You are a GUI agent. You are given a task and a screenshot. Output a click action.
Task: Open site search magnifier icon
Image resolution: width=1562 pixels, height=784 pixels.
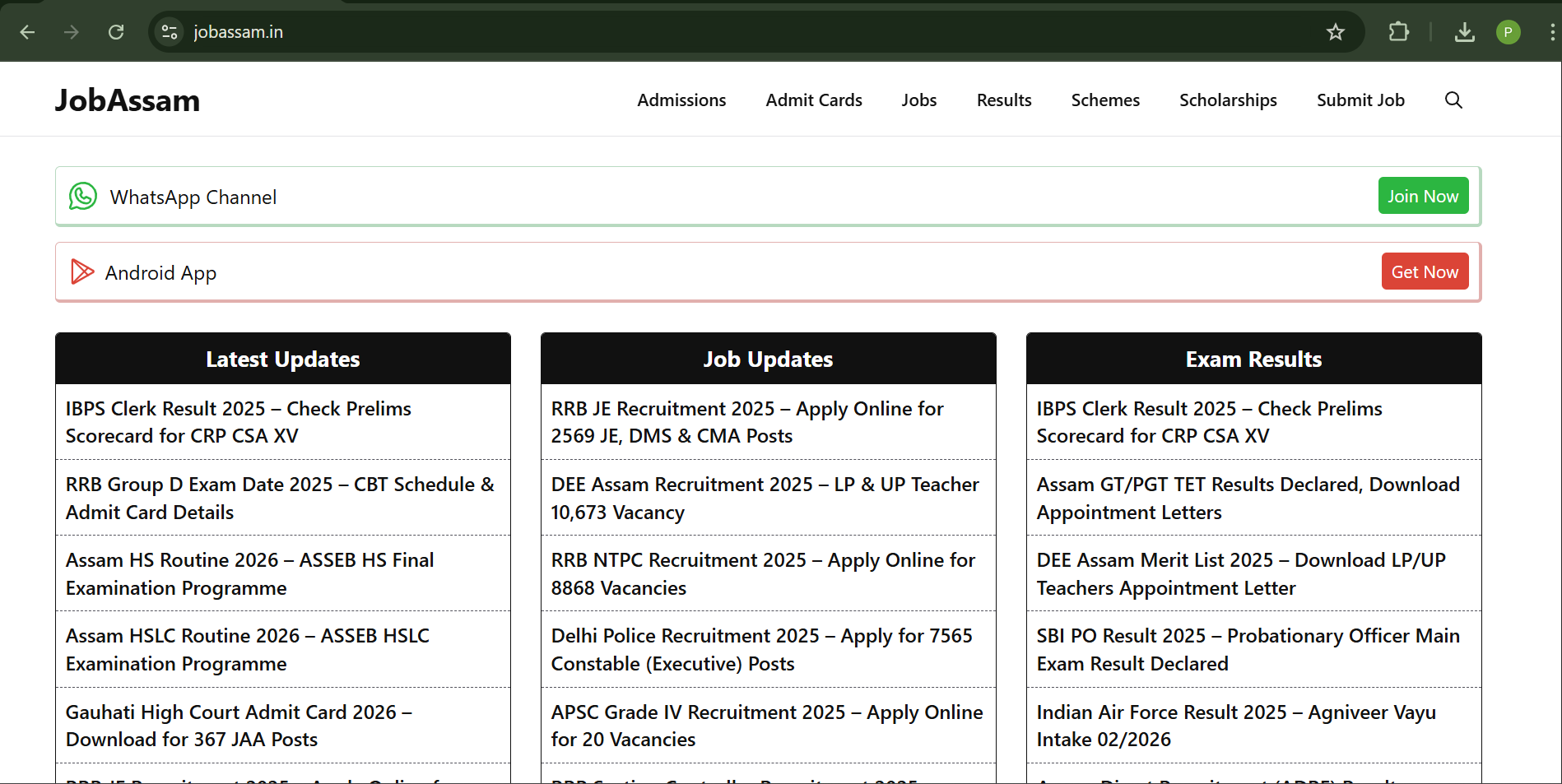[1453, 100]
